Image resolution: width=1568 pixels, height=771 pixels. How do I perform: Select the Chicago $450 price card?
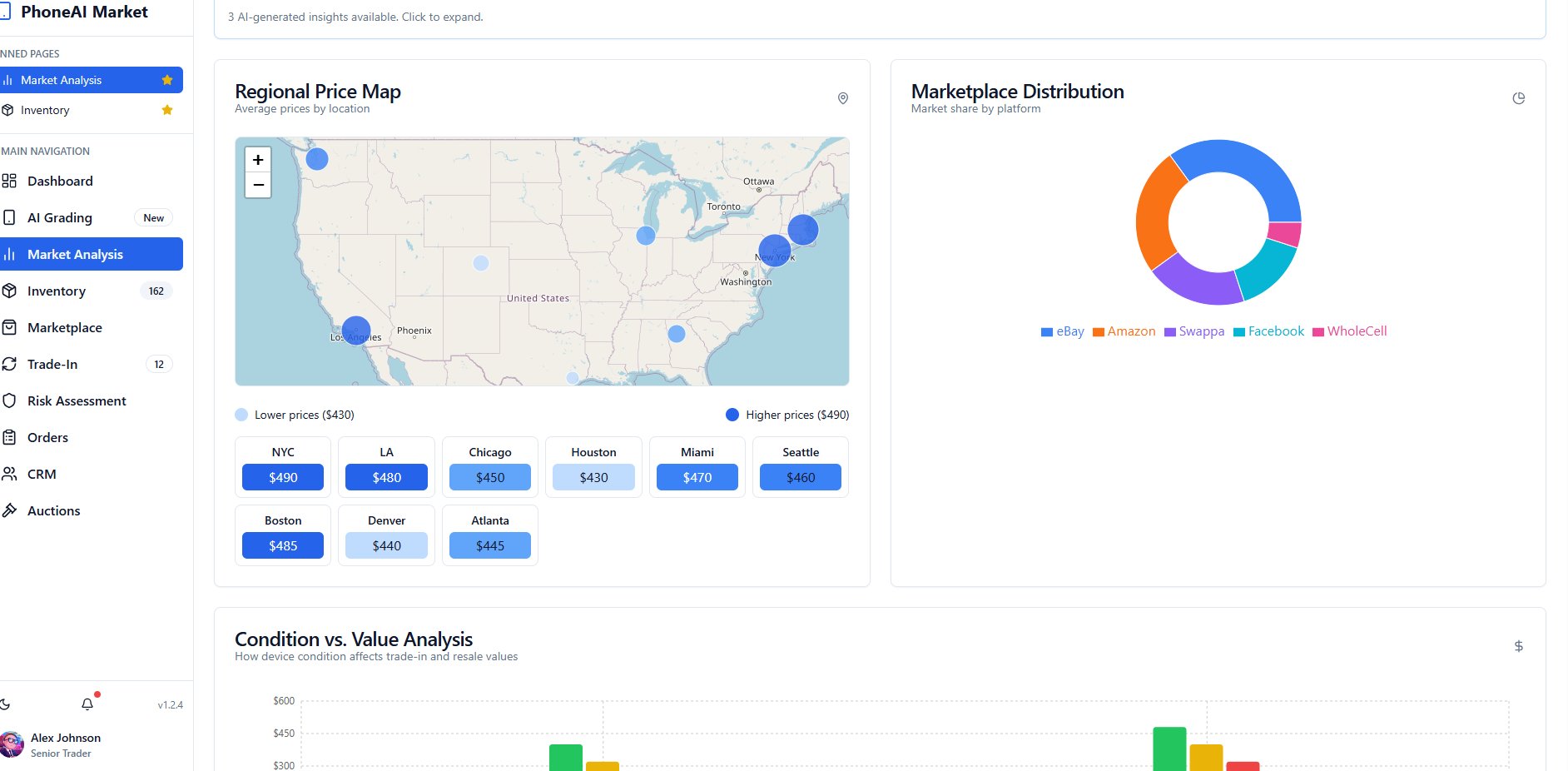point(490,467)
